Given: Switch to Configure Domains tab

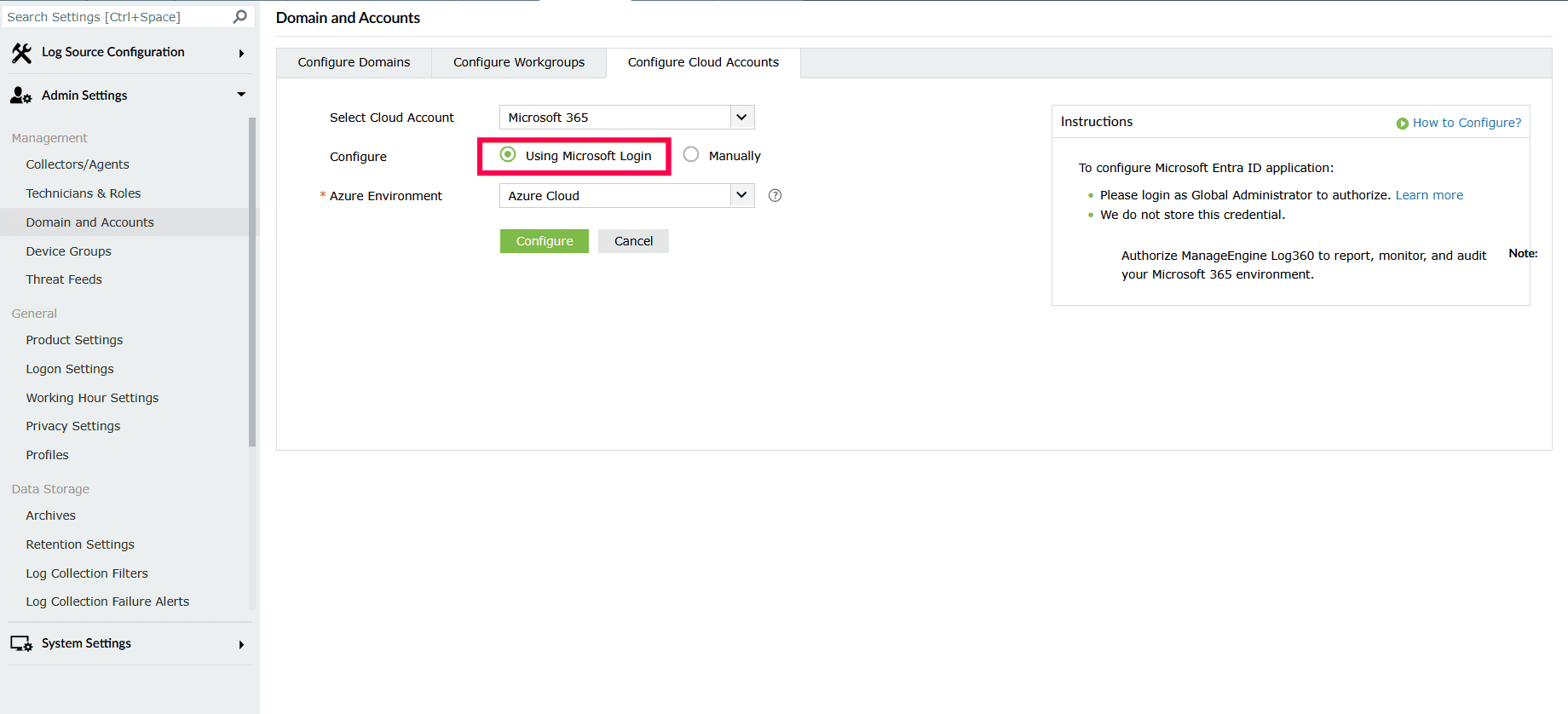Looking at the screenshot, I should 354,62.
